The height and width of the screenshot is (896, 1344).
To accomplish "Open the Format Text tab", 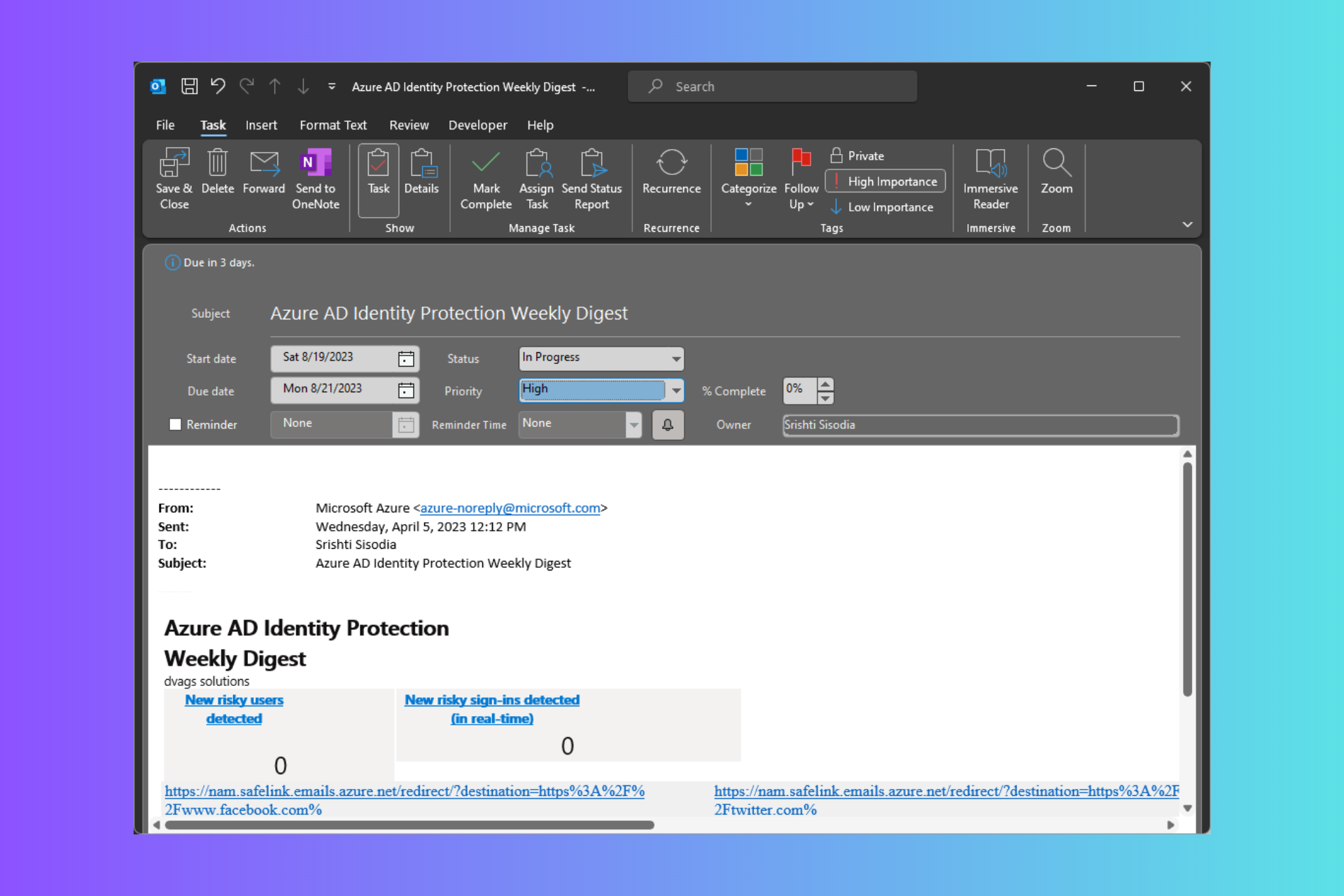I will coord(332,125).
